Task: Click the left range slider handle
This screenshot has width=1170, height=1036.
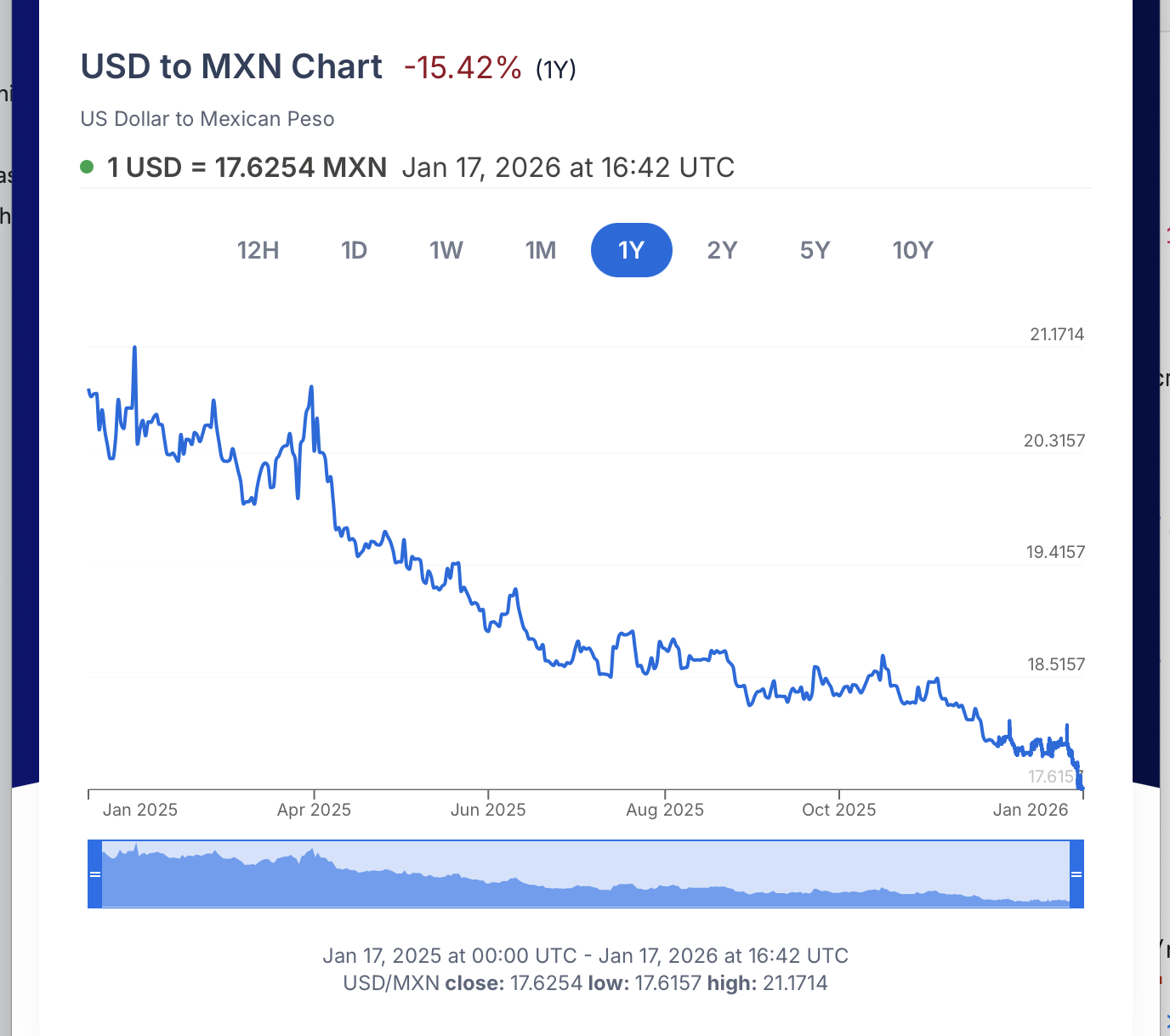Action: click(x=95, y=874)
